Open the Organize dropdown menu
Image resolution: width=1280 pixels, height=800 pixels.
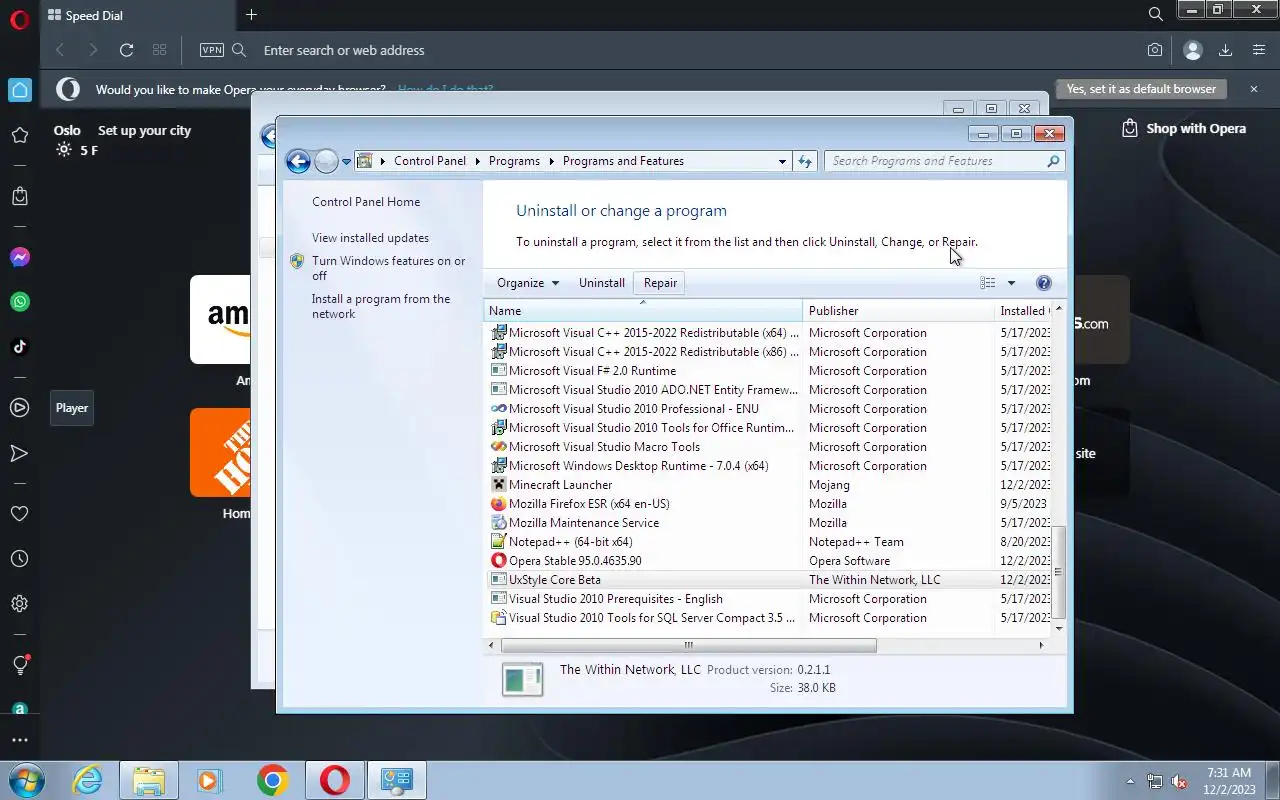[x=528, y=283]
